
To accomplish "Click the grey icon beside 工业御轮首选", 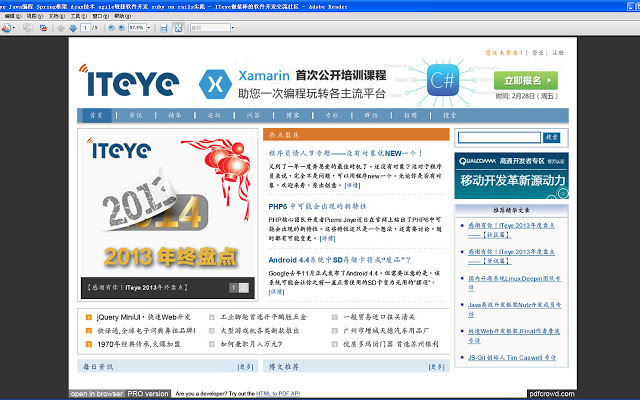I will pyautogui.click(x=211, y=317).
